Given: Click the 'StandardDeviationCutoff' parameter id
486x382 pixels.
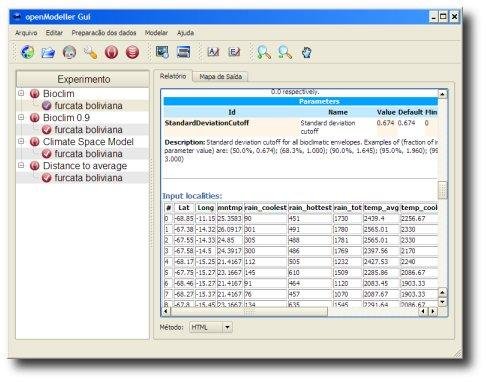Looking at the screenshot, I should 207,123.
